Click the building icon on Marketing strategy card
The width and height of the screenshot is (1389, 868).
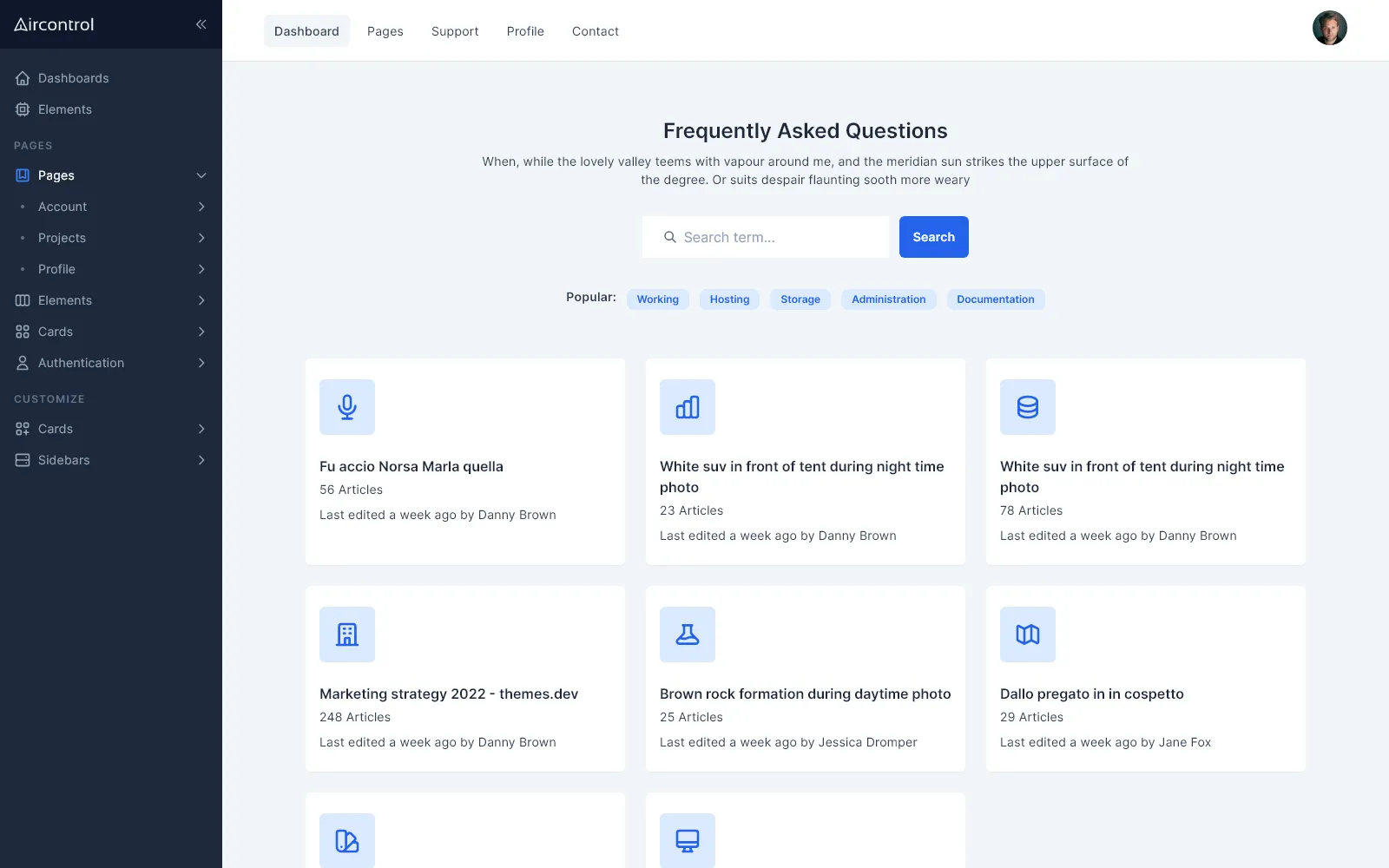347,635
